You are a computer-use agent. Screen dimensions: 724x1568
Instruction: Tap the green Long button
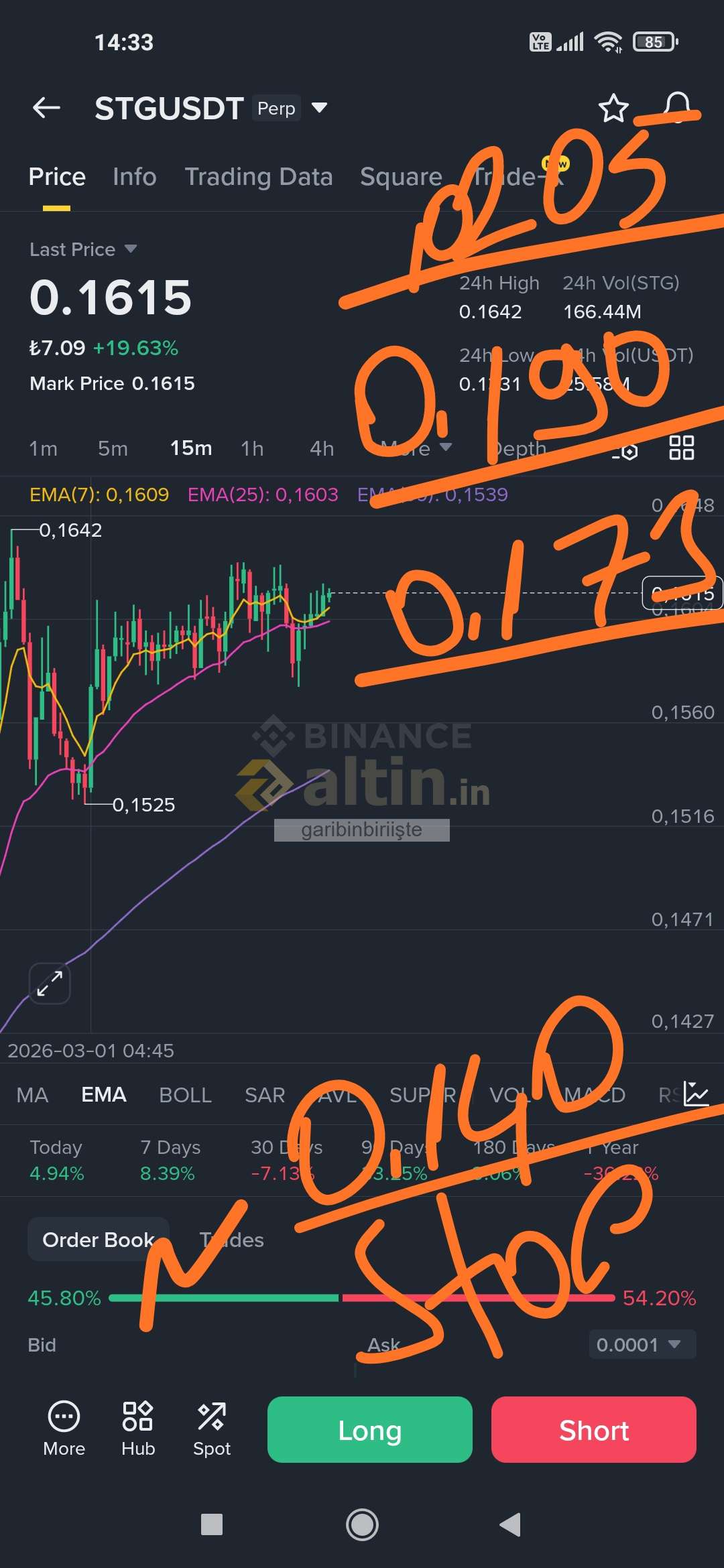pyautogui.click(x=370, y=1429)
